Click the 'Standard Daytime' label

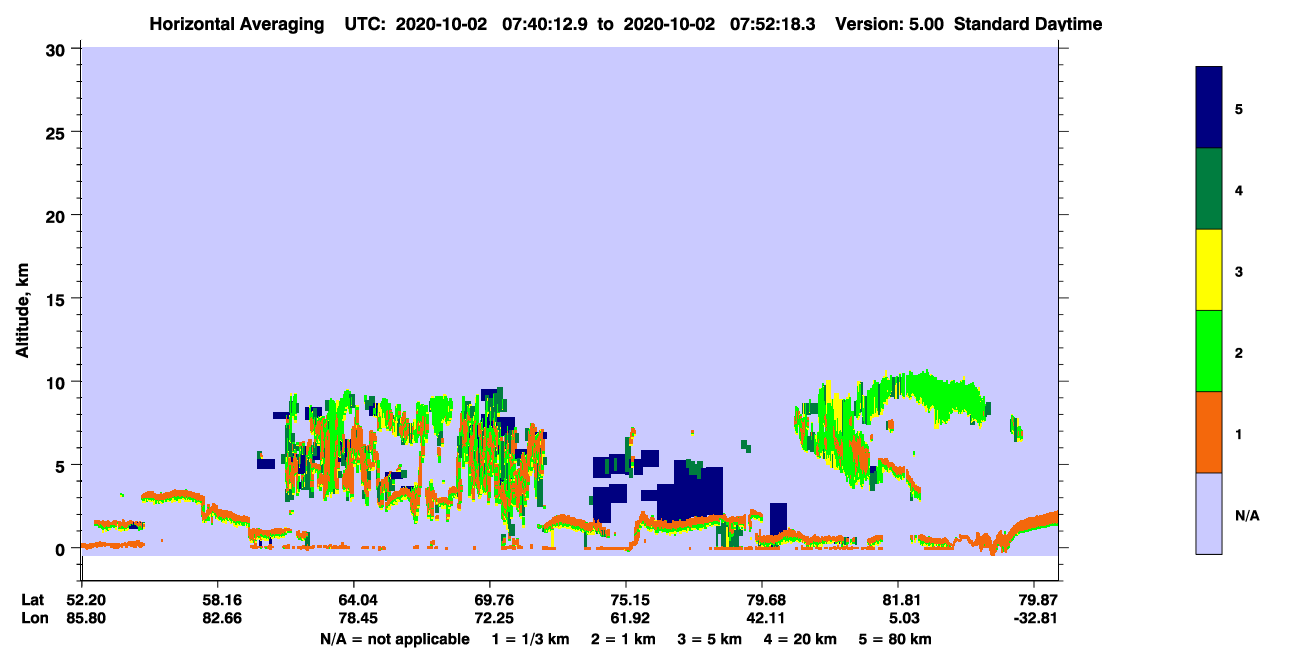[x=1028, y=24]
